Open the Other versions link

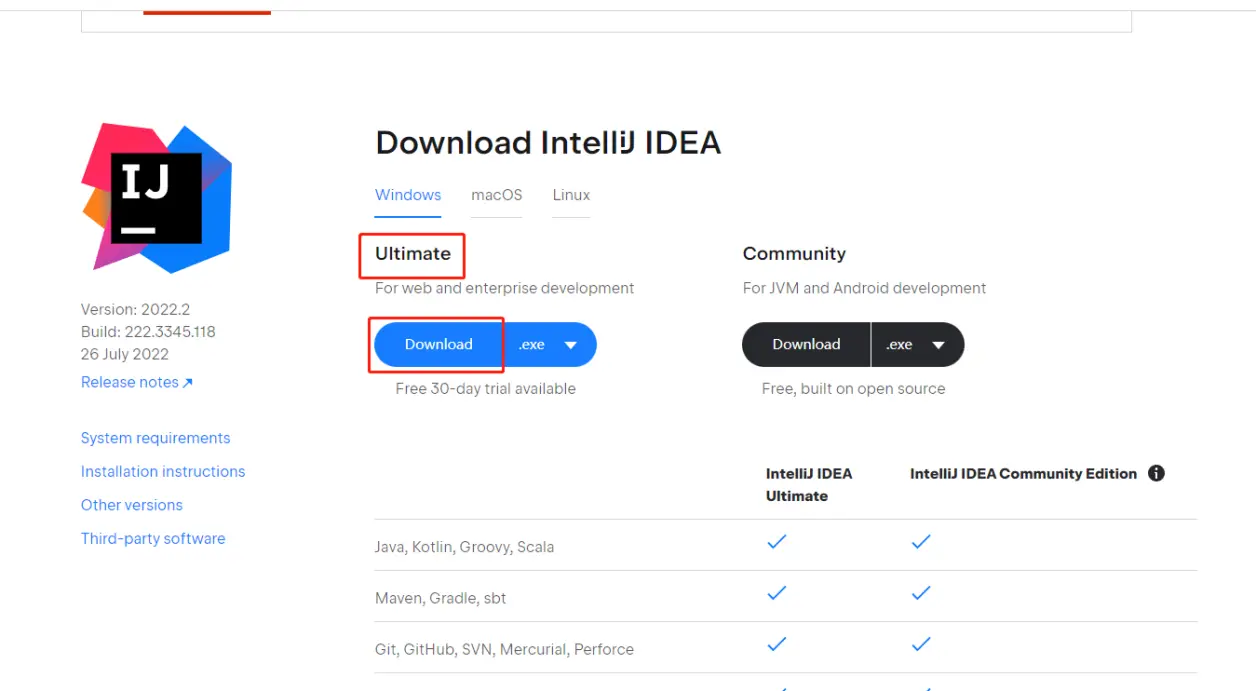tap(132, 505)
